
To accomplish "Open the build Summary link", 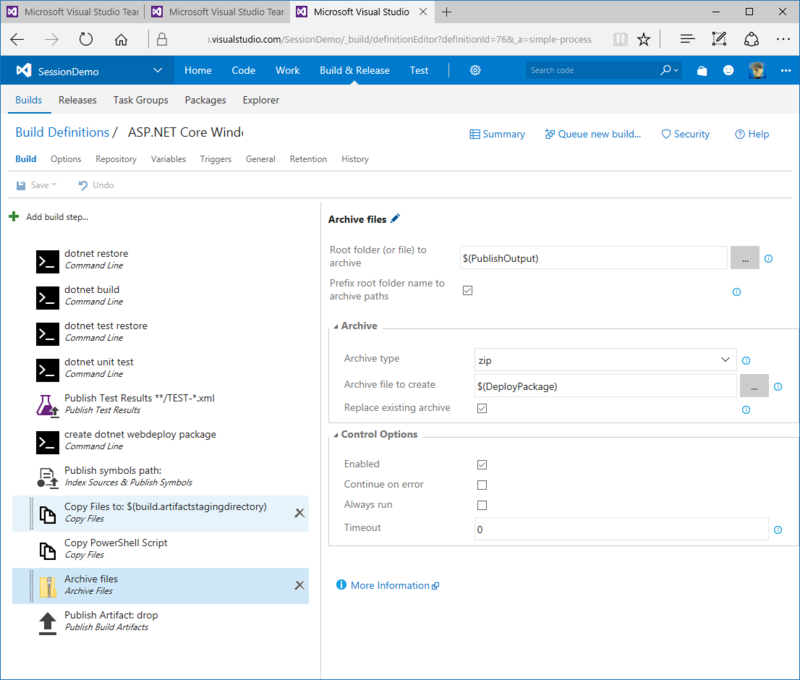I will tap(497, 134).
